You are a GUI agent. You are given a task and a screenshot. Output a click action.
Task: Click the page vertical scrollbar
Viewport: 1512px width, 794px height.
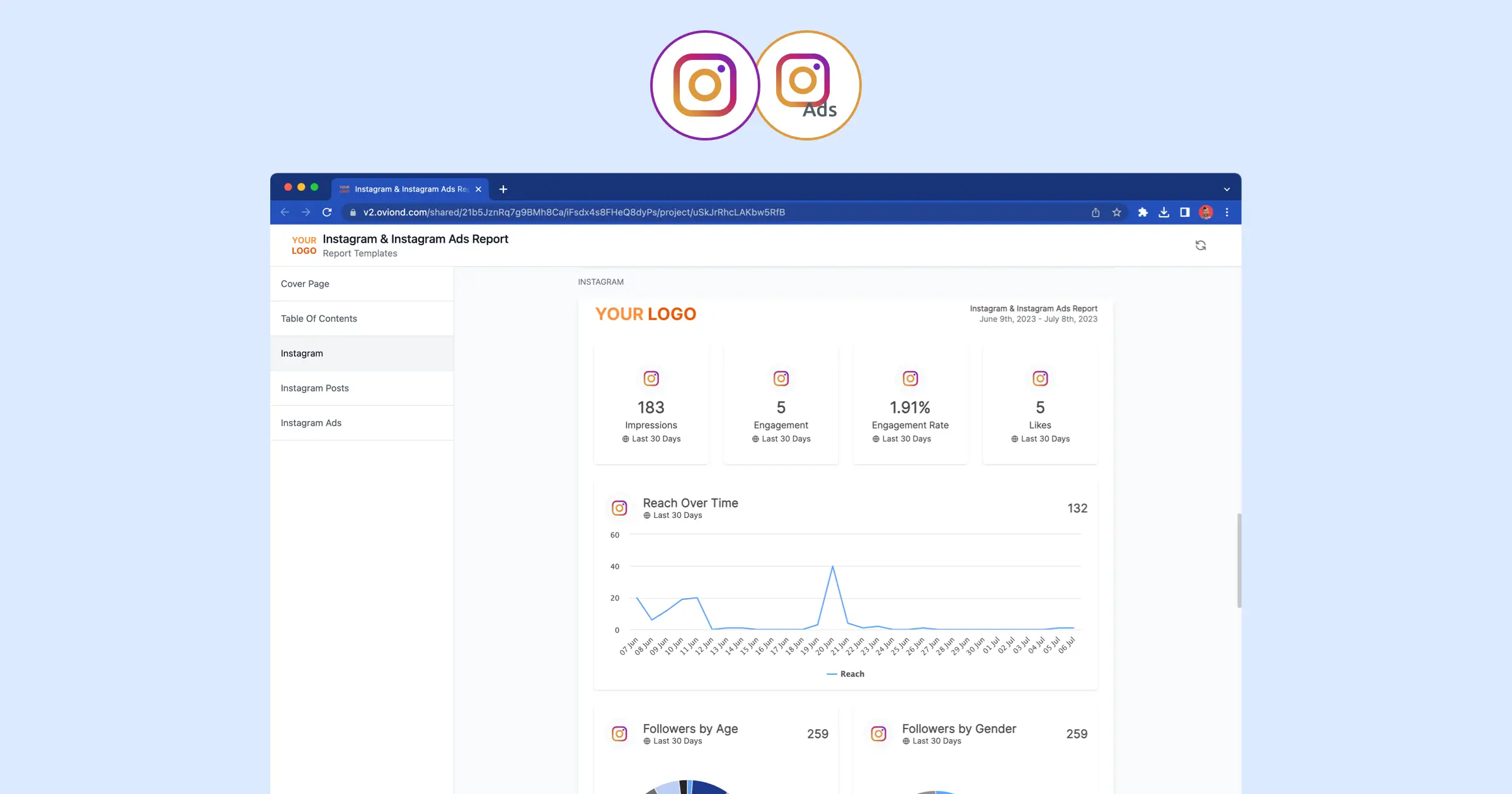click(x=1239, y=560)
